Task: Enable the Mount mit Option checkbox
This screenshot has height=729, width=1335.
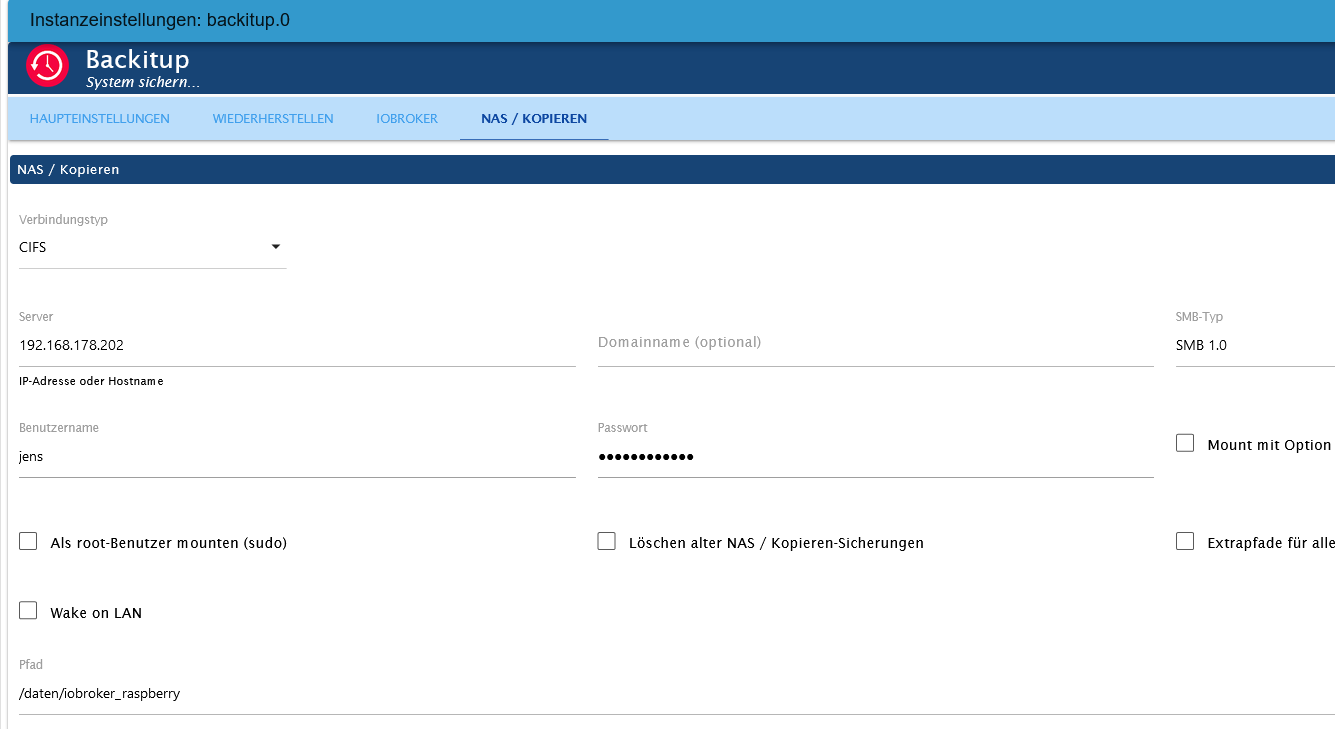Action: click(x=1185, y=443)
